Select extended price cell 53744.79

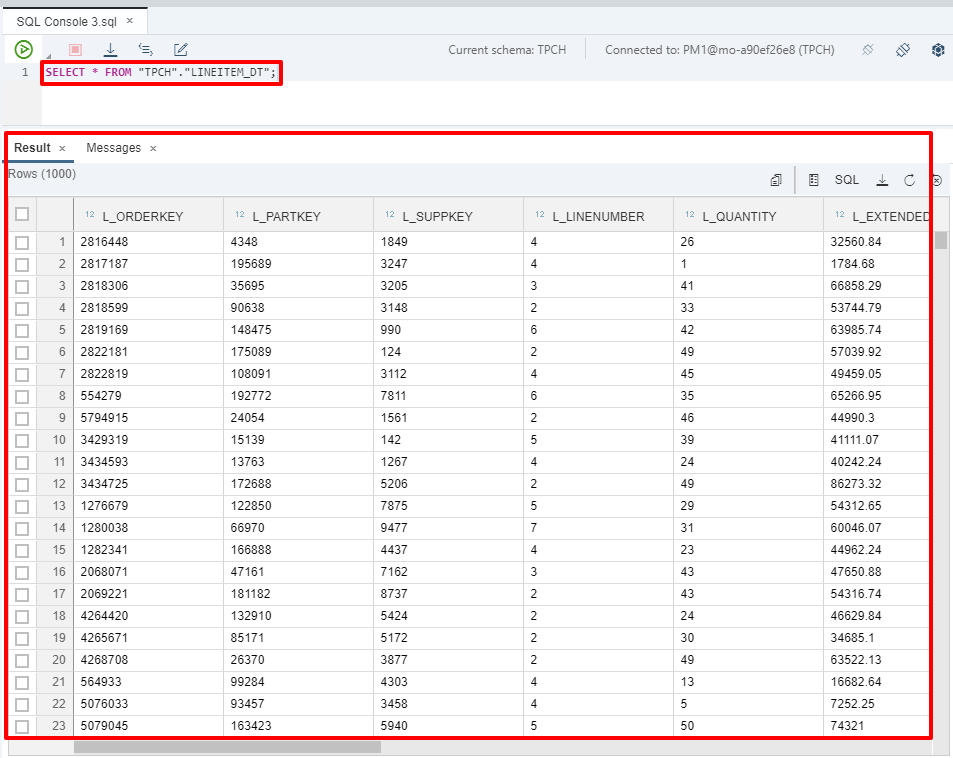tap(876, 308)
